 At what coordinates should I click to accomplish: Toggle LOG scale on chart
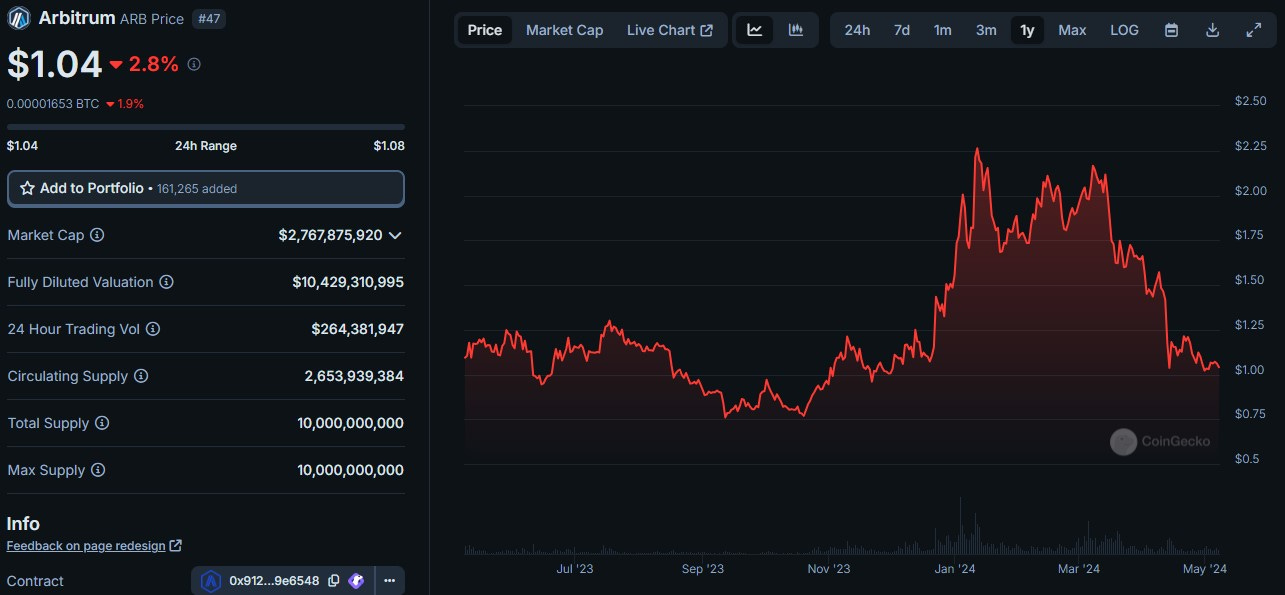point(1124,30)
